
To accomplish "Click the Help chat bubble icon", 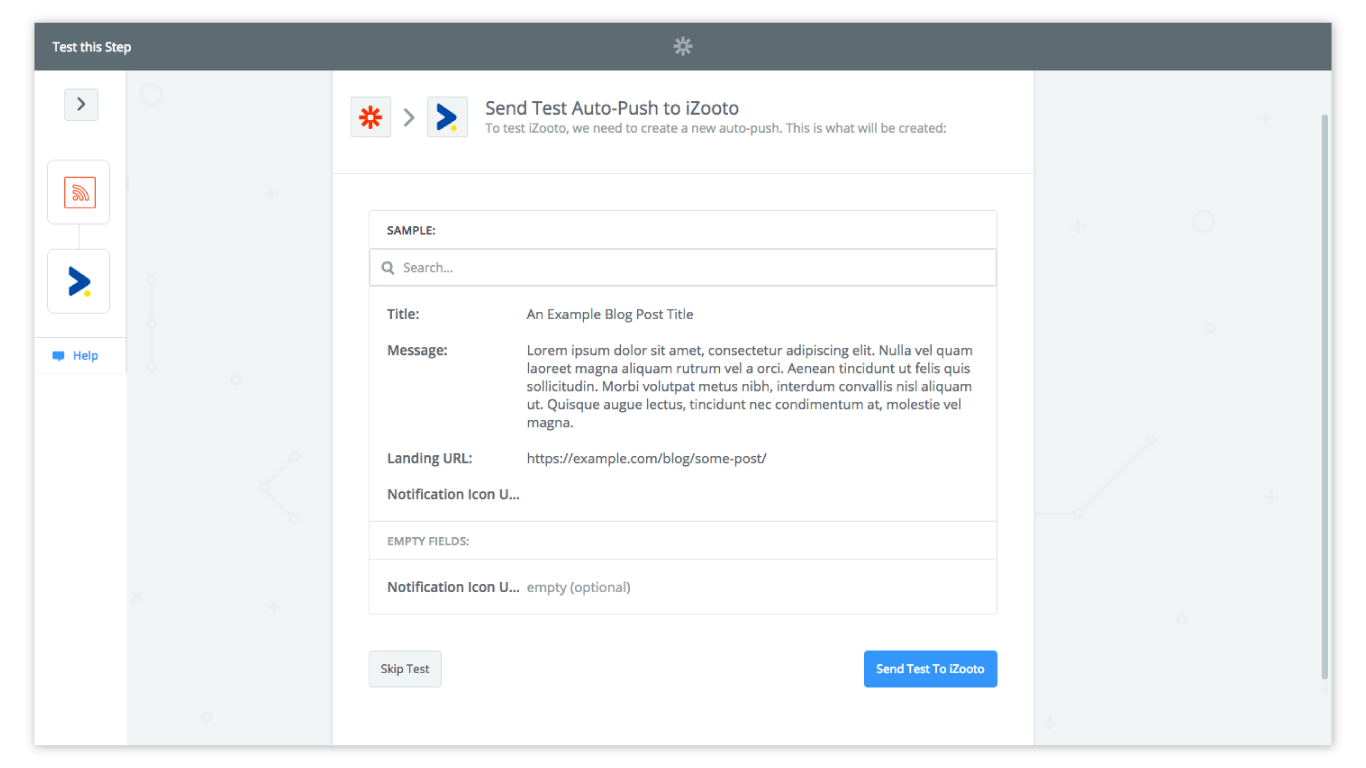I will pos(58,356).
